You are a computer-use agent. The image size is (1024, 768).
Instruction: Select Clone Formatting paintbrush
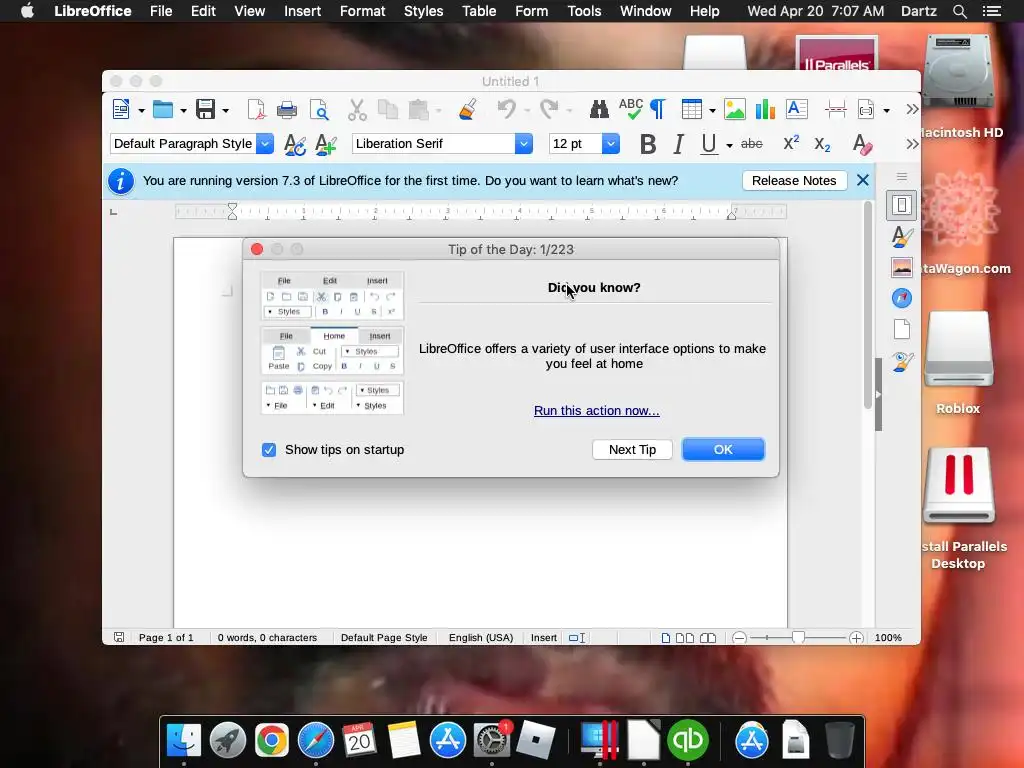pyautogui.click(x=468, y=109)
